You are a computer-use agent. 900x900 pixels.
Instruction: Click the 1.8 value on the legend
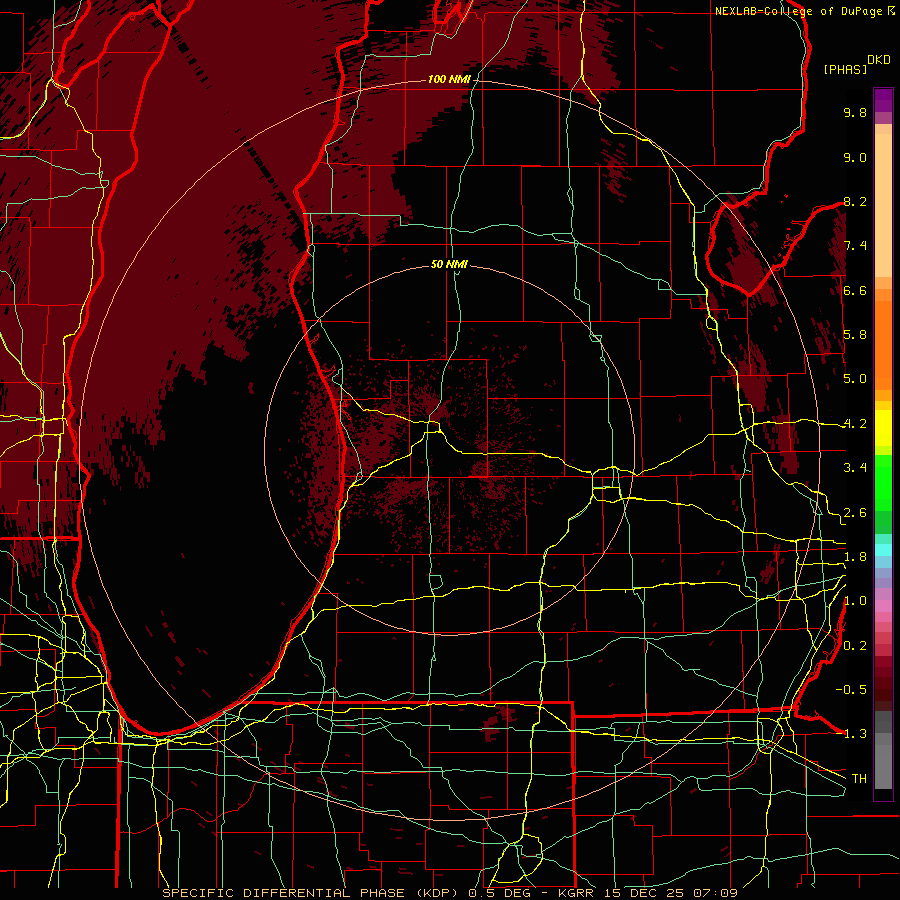pos(855,557)
